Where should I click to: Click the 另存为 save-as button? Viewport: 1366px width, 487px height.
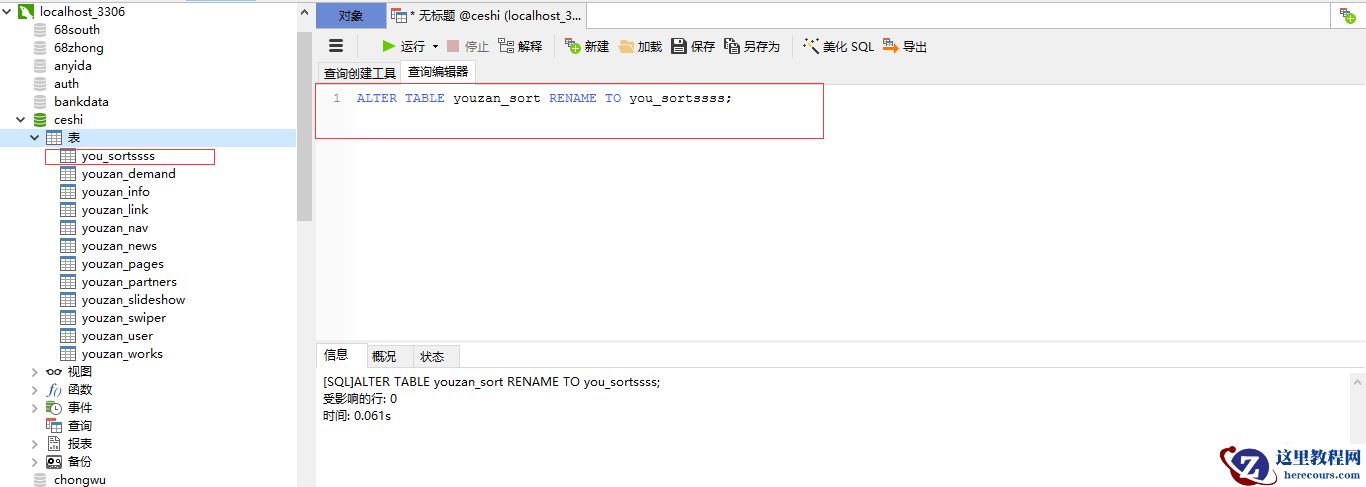click(752, 46)
